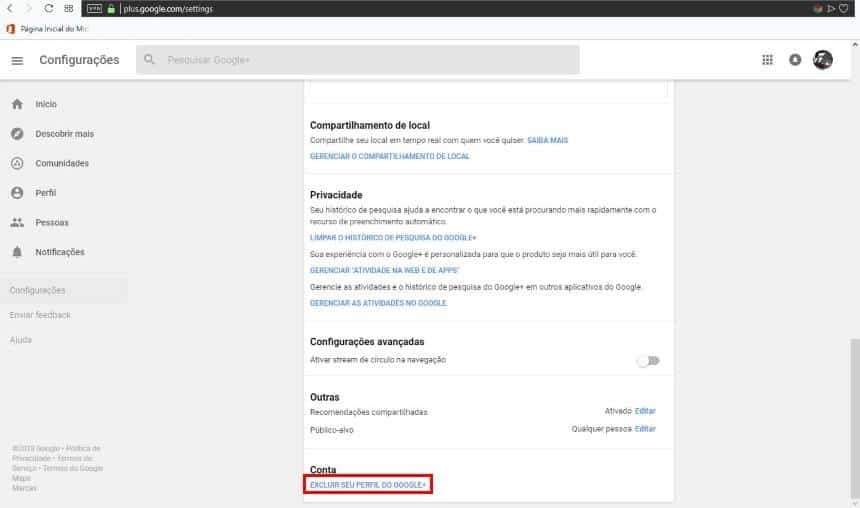Click the page vertical scrollbar thumb
This screenshot has width=860, height=508.
855,418
